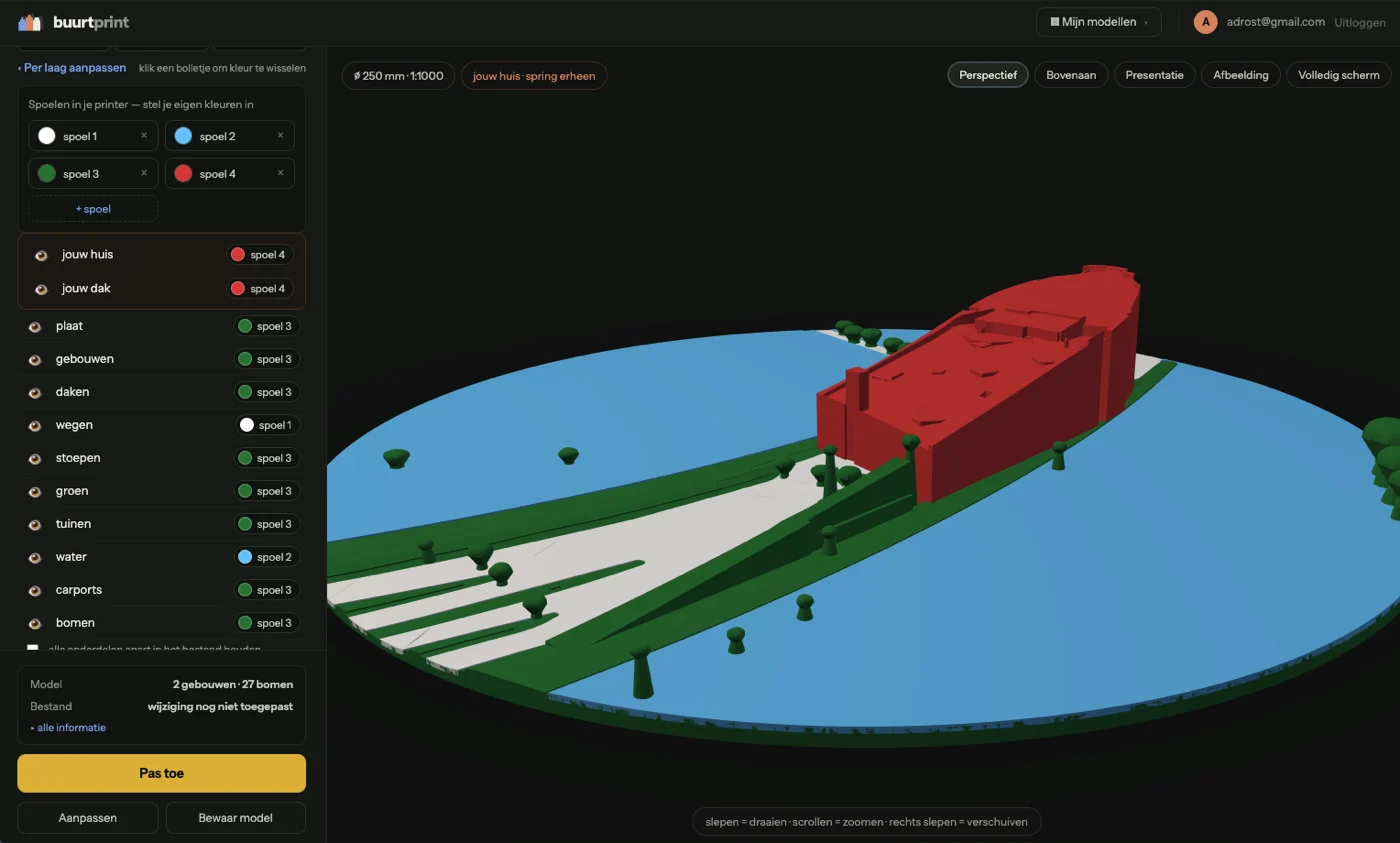Open the Afbeelding view option
The width and height of the screenshot is (1400, 843).
(x=1241, y=75)
